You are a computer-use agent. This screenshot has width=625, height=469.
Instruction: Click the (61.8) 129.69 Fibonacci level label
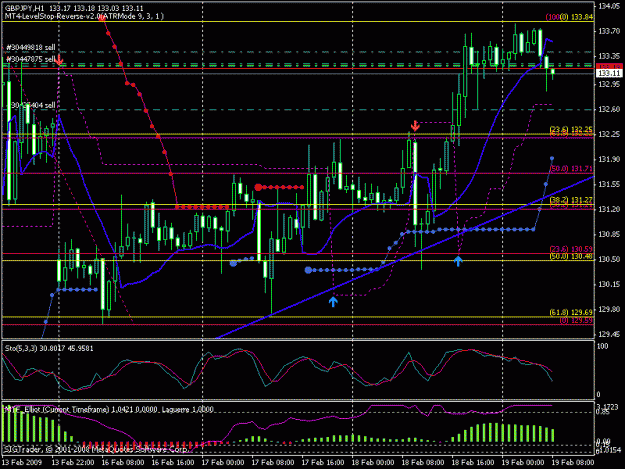tap(571, 312)
